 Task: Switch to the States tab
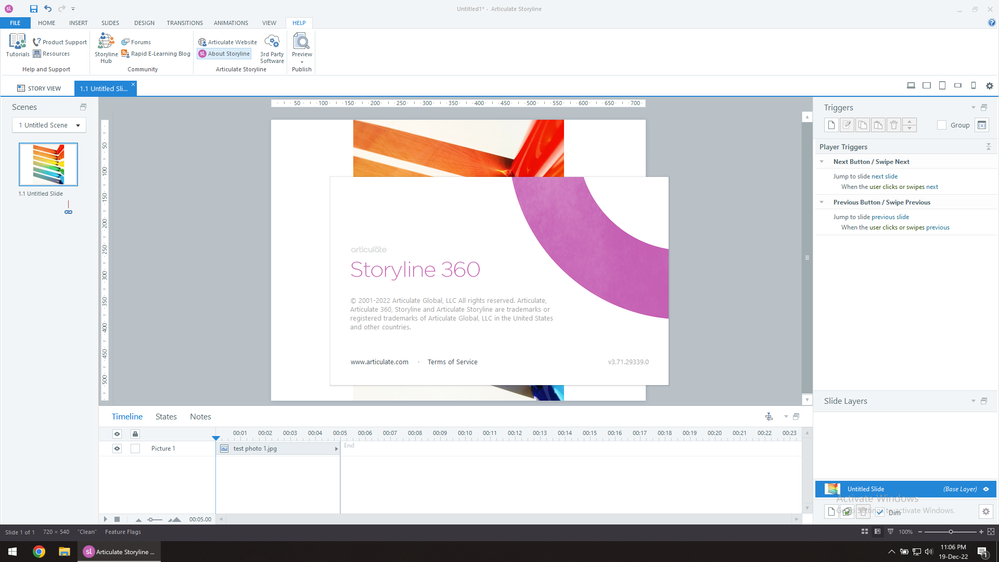(166, 417)
